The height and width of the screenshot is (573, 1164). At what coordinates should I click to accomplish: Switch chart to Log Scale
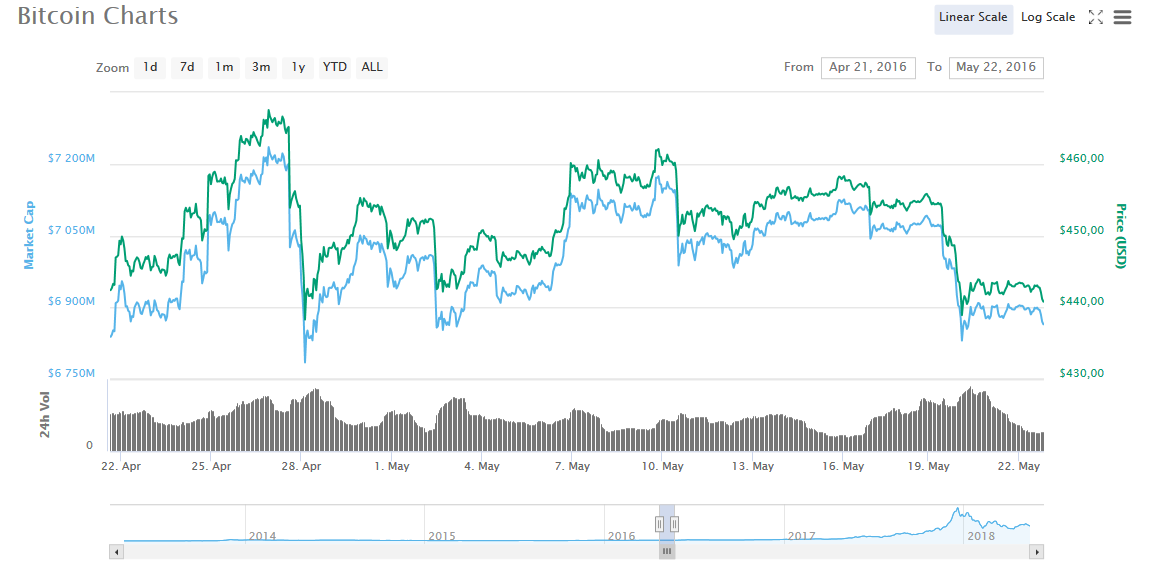tap(1048, 17)
